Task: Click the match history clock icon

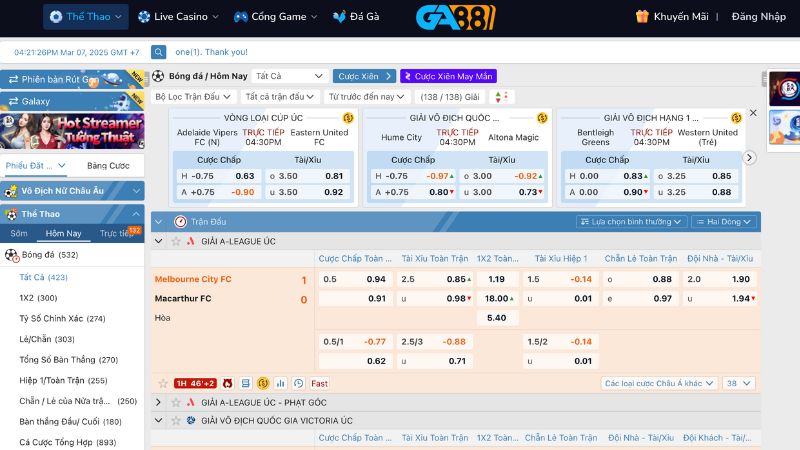Action: tap(298, 383)
